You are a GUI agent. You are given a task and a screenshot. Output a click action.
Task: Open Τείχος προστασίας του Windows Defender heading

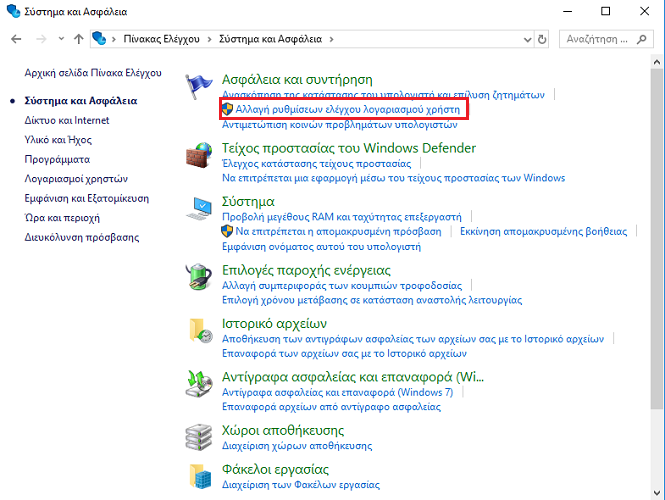[349, 148]
